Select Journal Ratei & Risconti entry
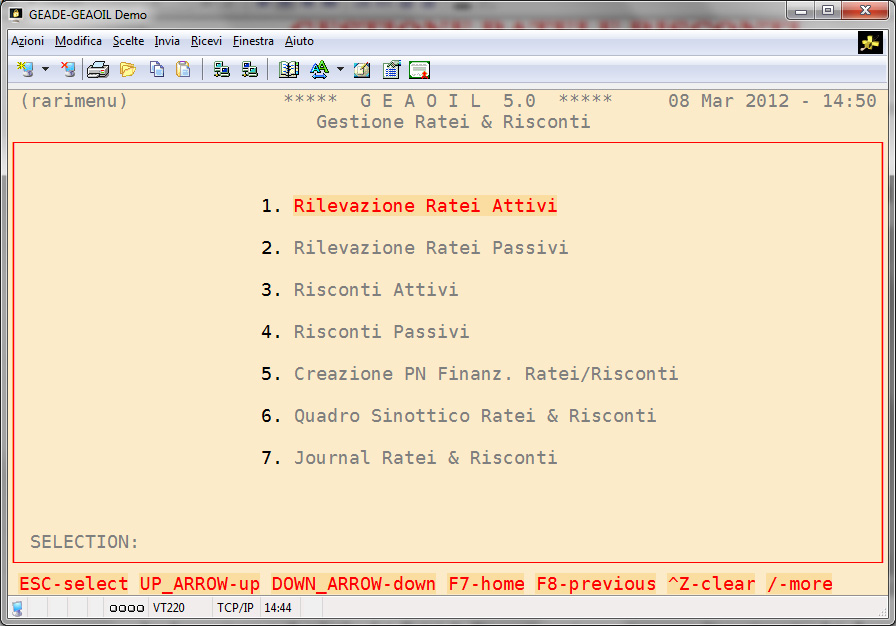The width and height of the screenshot is (896, 626). click(425, 458)
